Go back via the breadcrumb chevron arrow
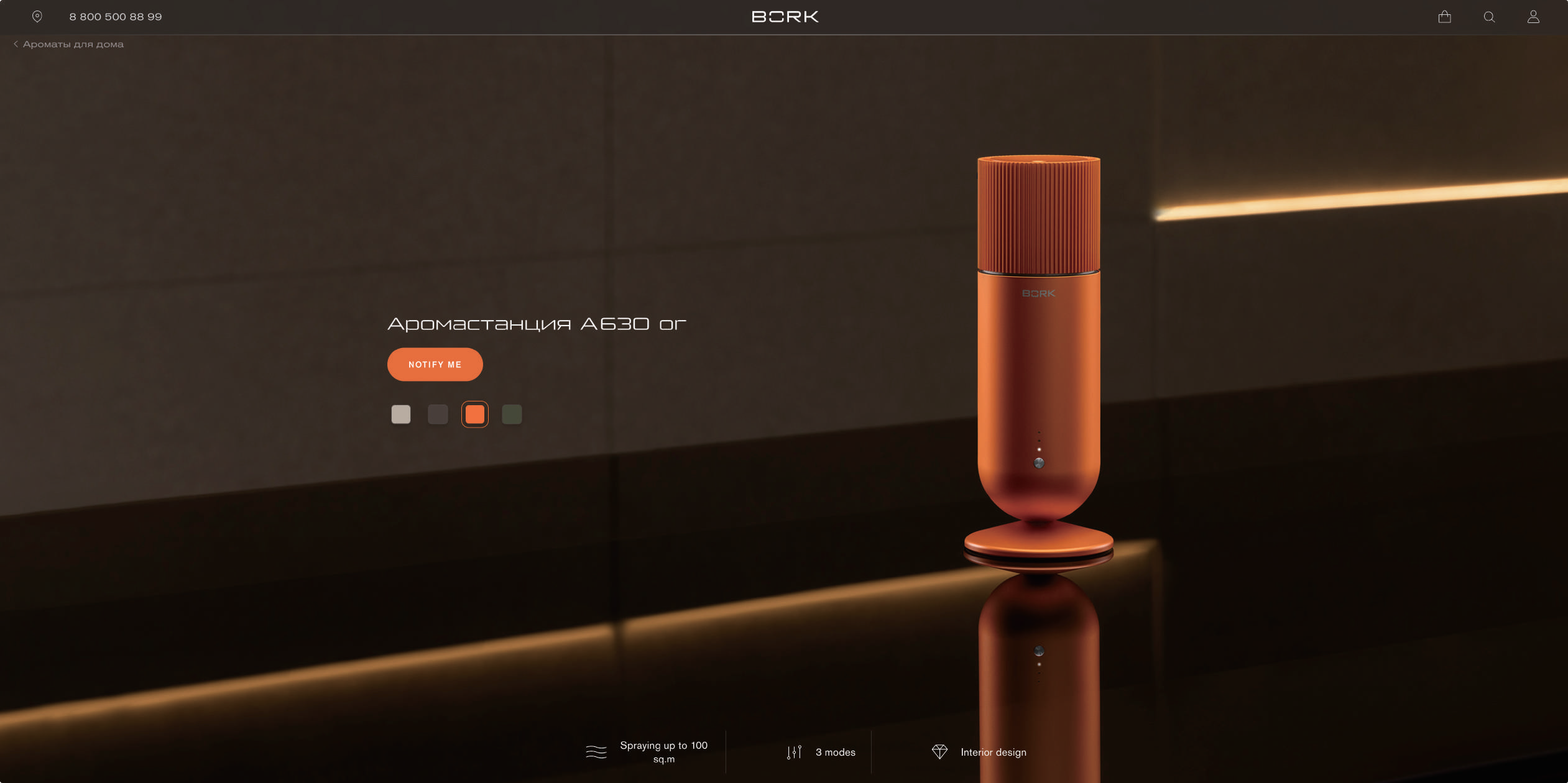 coord(16,44)
